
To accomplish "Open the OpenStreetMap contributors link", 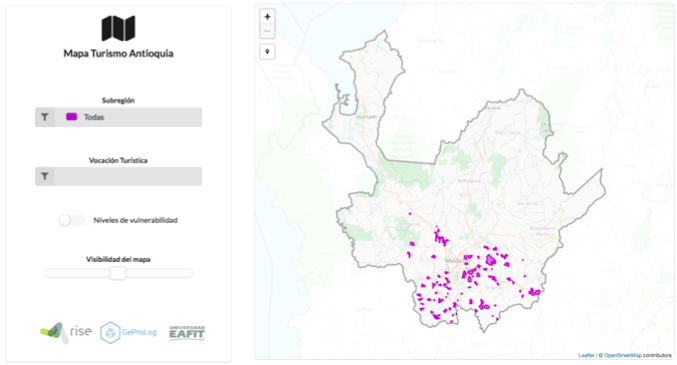I will pyautogui.click(x=623, y=355).
